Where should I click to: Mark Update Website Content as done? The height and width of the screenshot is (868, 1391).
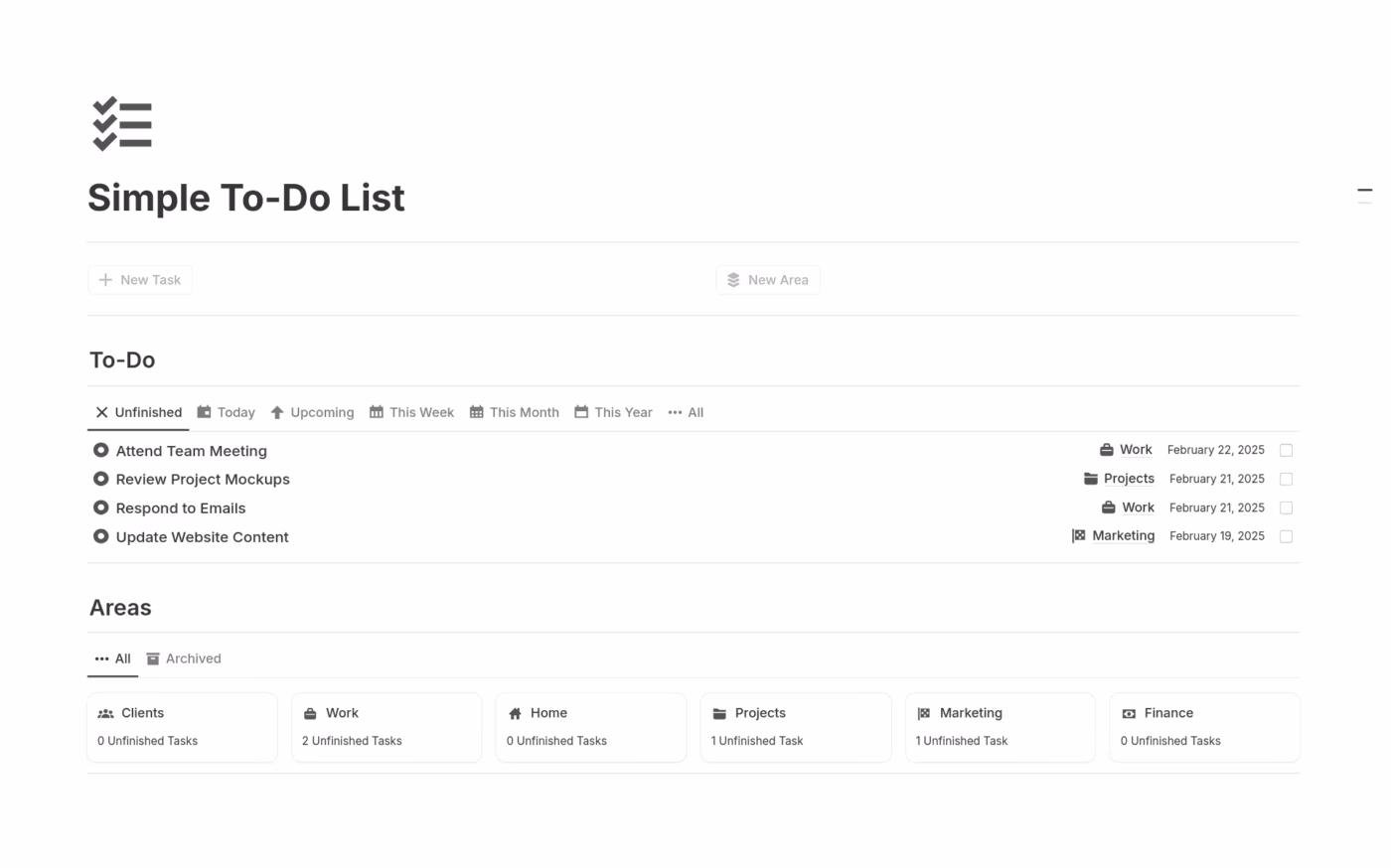click(x=1286, y=536)
